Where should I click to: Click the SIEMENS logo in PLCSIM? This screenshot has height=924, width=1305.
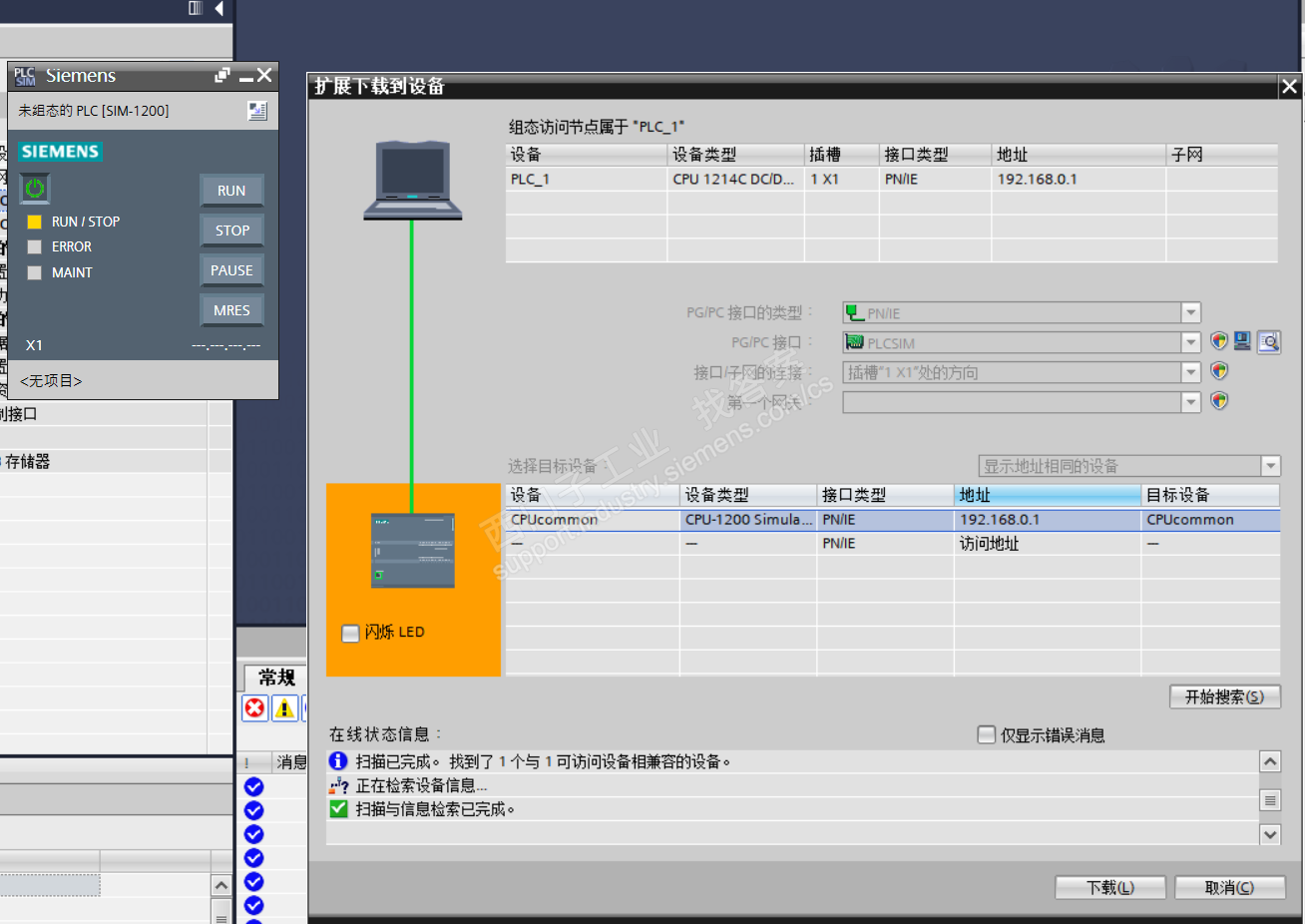[60, 152]
